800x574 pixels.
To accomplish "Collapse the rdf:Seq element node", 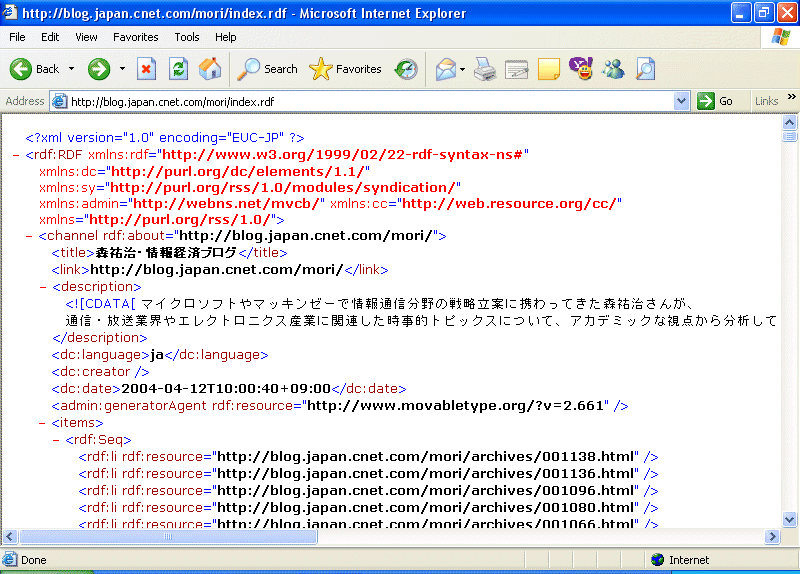I will click(x=56, y=440).
